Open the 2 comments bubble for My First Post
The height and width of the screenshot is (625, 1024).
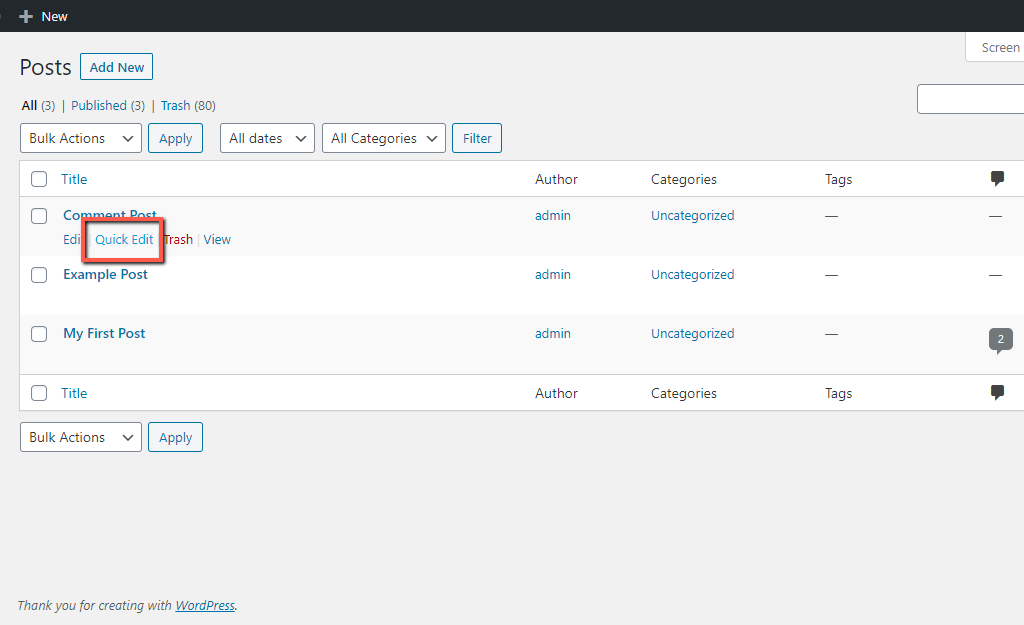click(x=1000, y=340)
